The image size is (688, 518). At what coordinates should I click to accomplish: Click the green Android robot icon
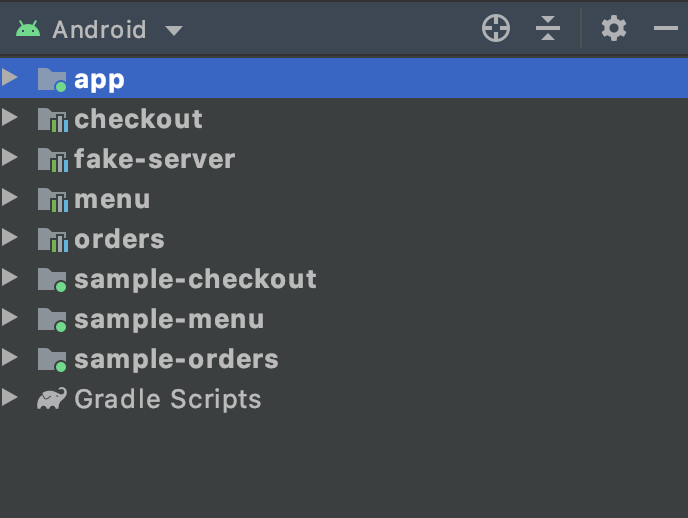pos(28,29)
